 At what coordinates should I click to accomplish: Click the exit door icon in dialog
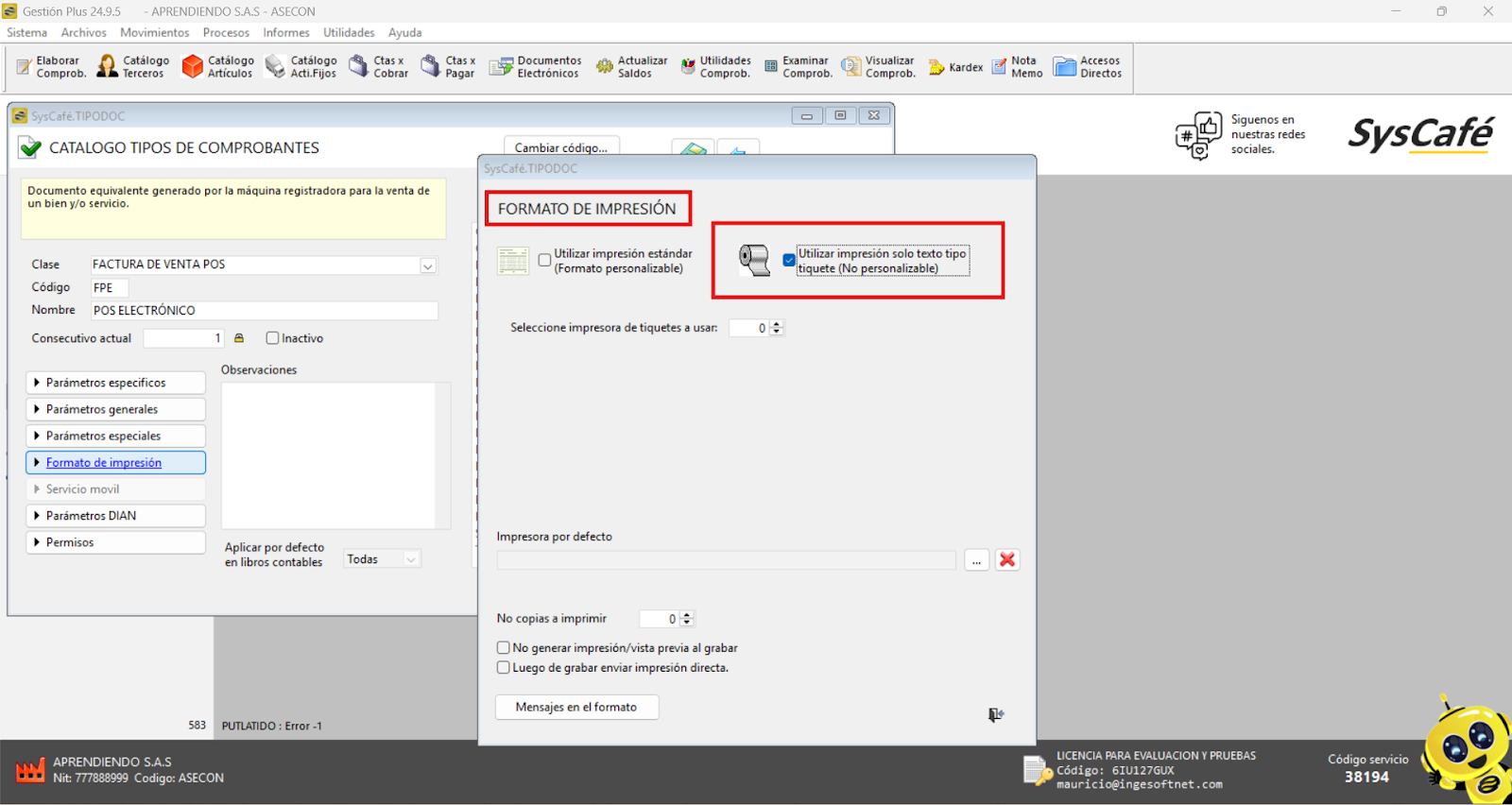click(995, 714)
